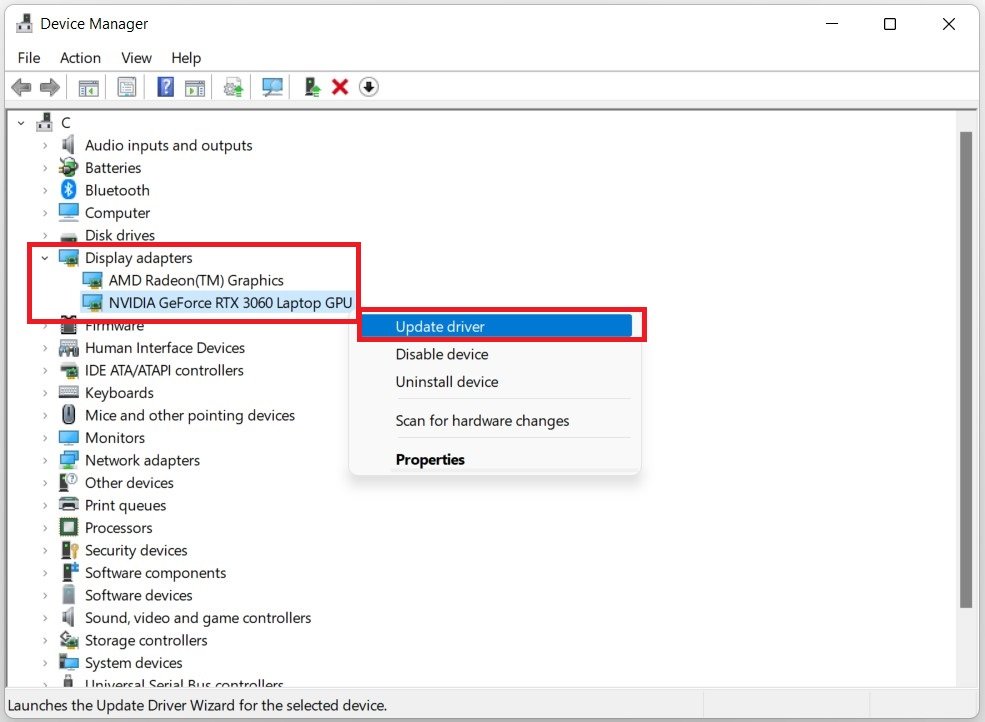Click the down-arrow Disable device icon
Image resolution: width=985 pixels, height=722 pixels.
tap(369, 87)
